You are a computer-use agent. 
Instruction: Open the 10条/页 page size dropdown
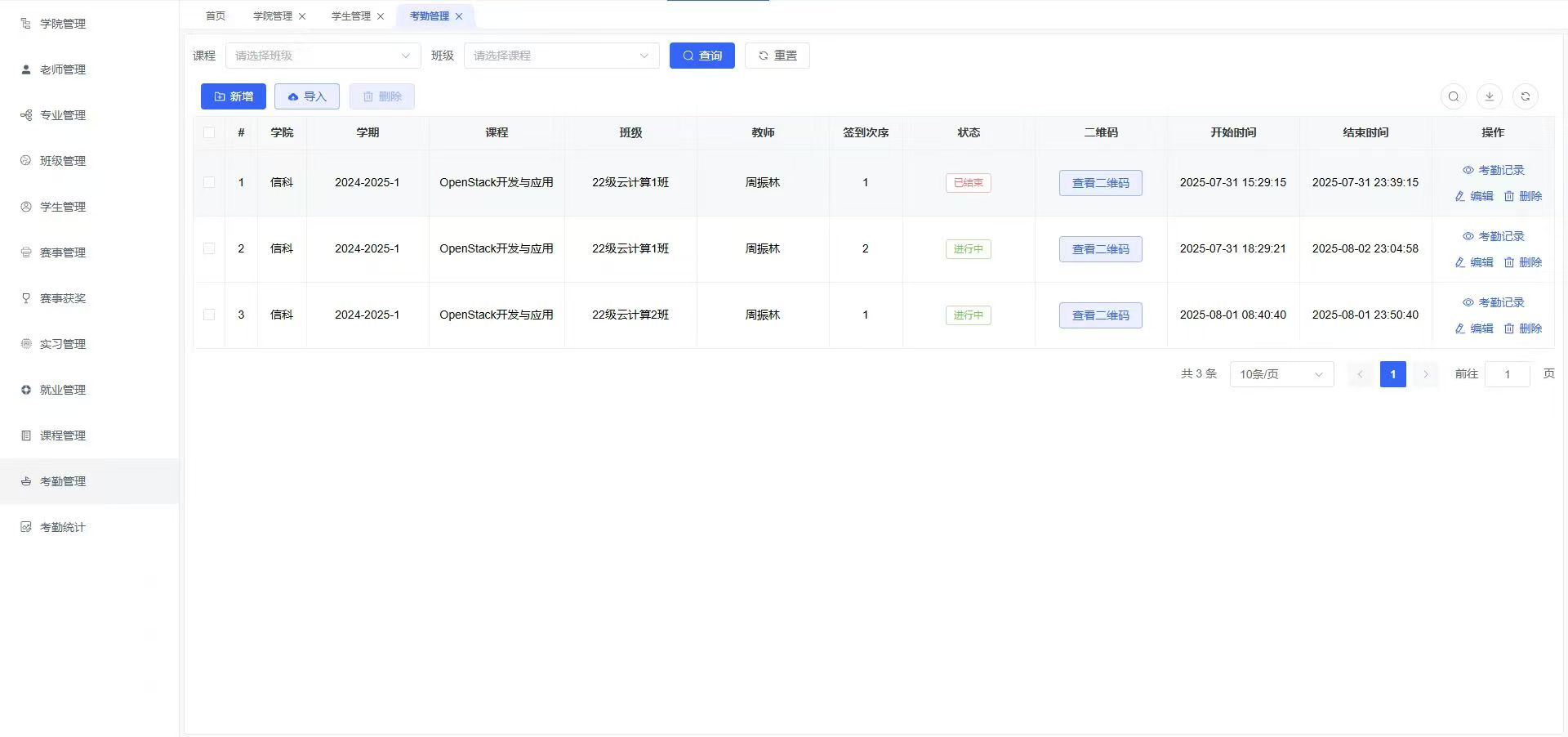click(1281, 374)
